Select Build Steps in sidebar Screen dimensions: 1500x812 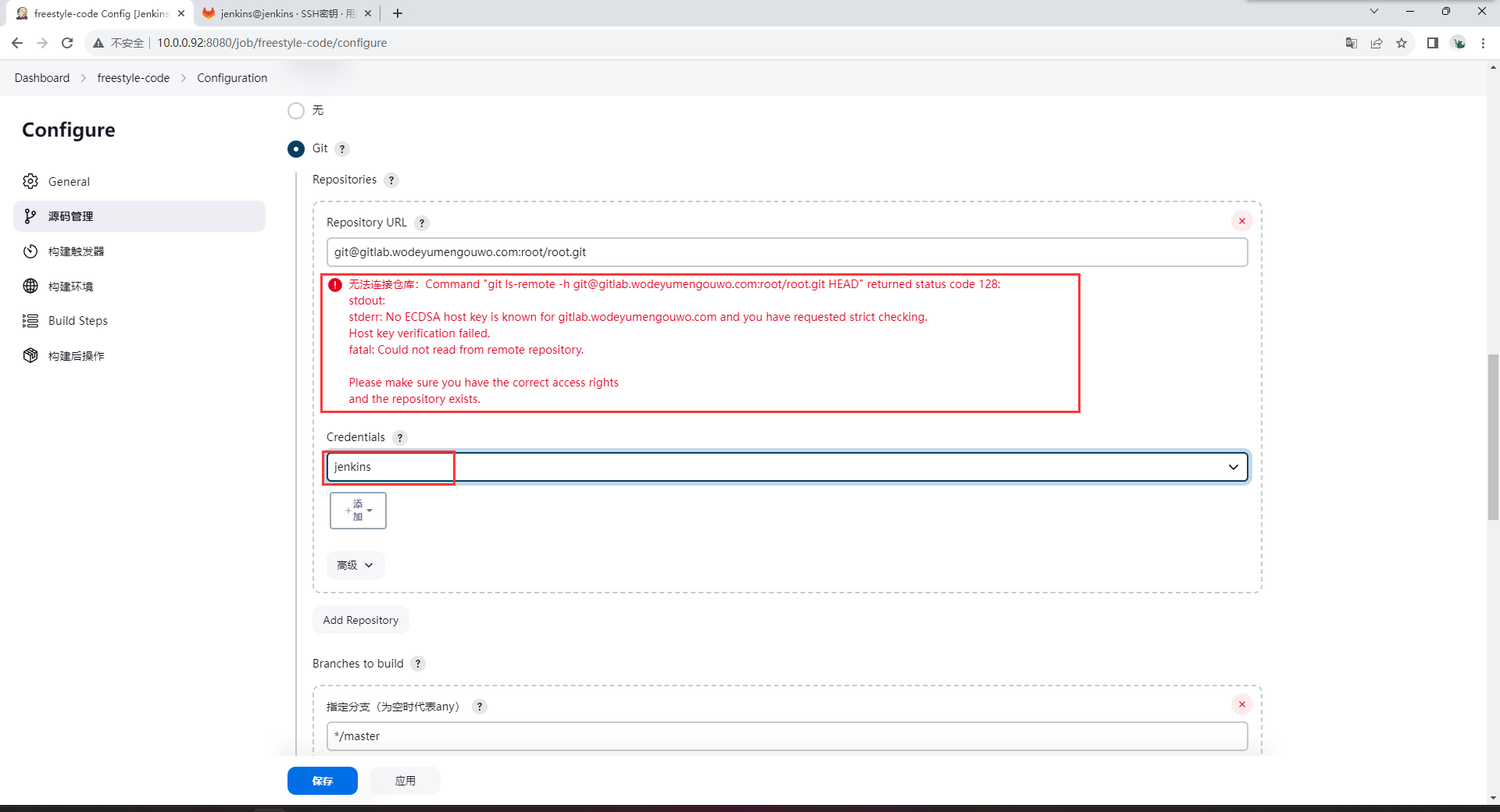pyautogui.click(x=139, y=321)
